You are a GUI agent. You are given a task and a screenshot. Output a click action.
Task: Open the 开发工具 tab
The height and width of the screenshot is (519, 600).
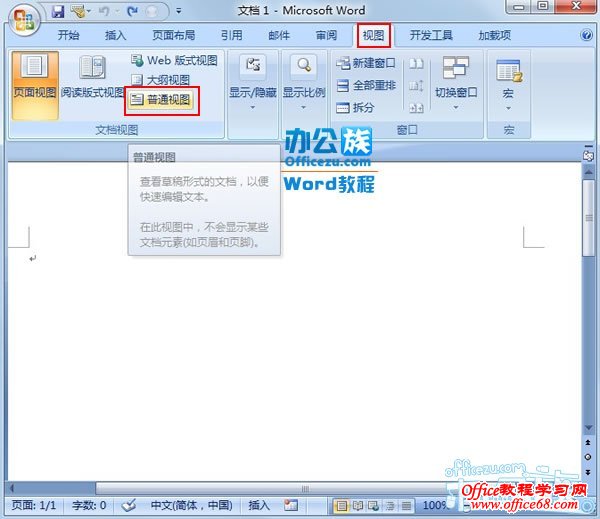coord(431,35)
